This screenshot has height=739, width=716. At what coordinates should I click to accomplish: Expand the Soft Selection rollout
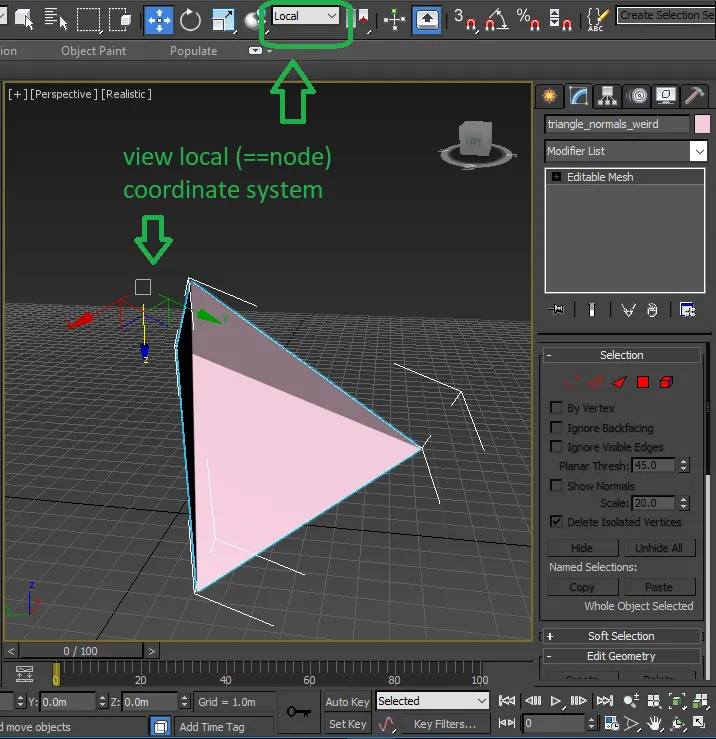click(x=621, y=636)
